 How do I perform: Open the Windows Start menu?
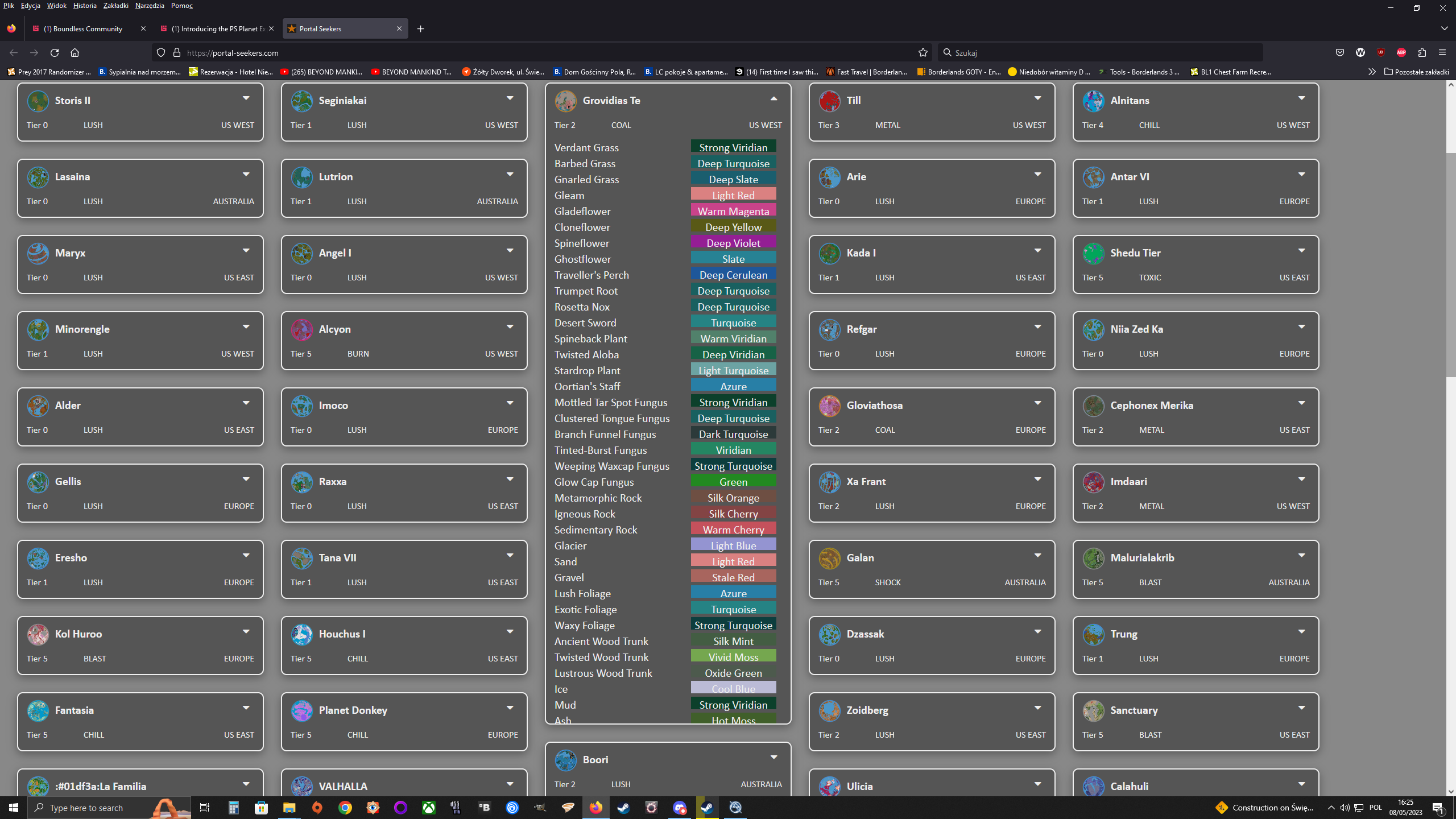14,808
